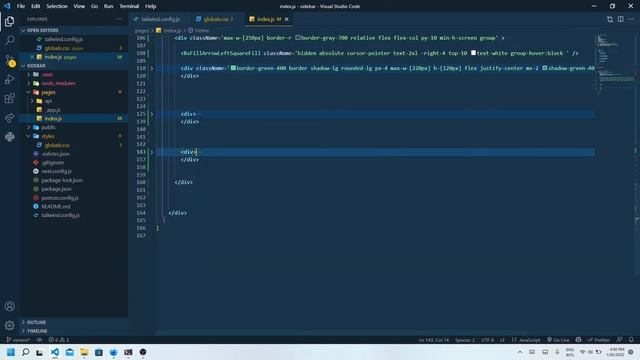This screenshot has width=640, height=360.
Task: Click the feedback icon in status bar
Action: (619, 340)
